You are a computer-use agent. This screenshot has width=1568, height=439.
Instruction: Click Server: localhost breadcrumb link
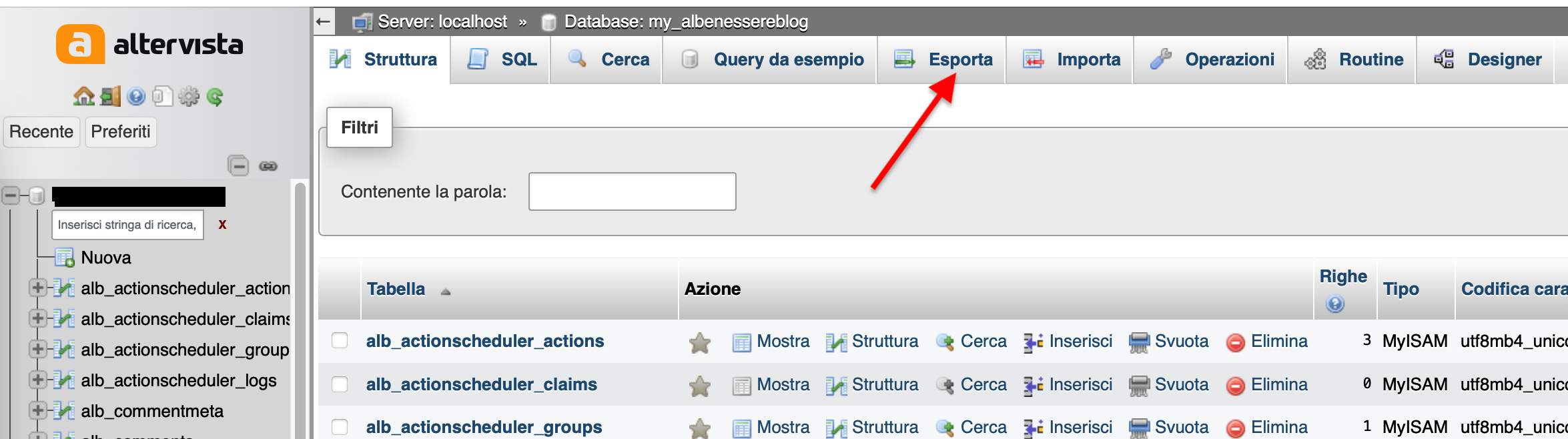click(442, 22)
